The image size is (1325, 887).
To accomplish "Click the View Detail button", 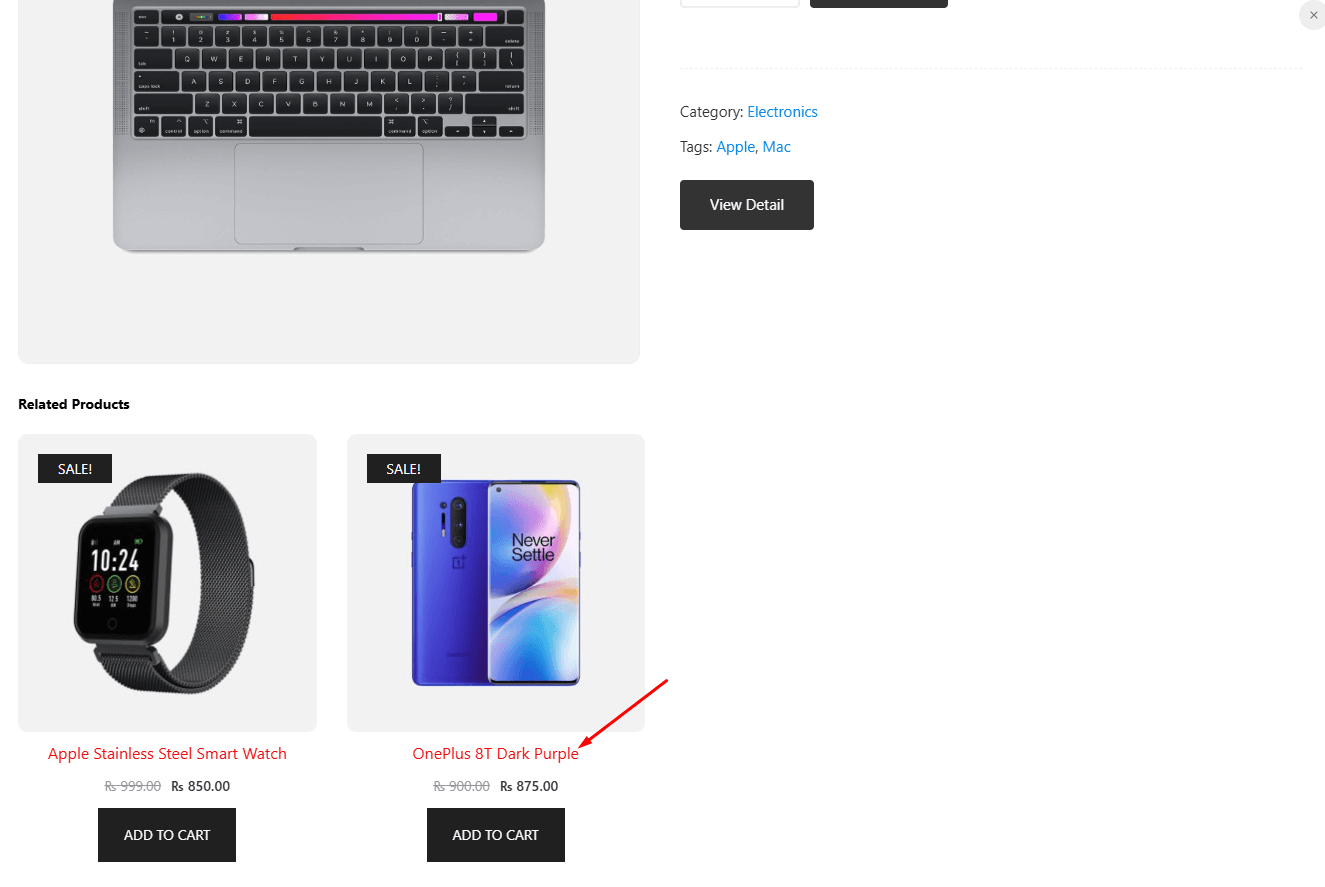I will coord(746,205).
